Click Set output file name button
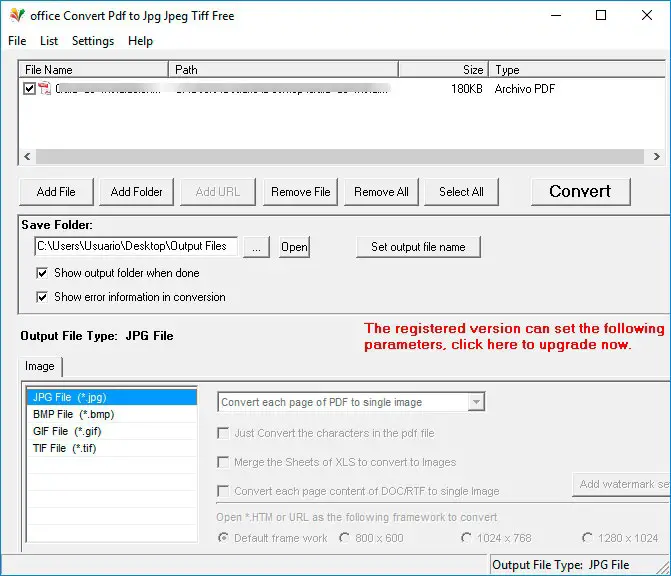 418,247
